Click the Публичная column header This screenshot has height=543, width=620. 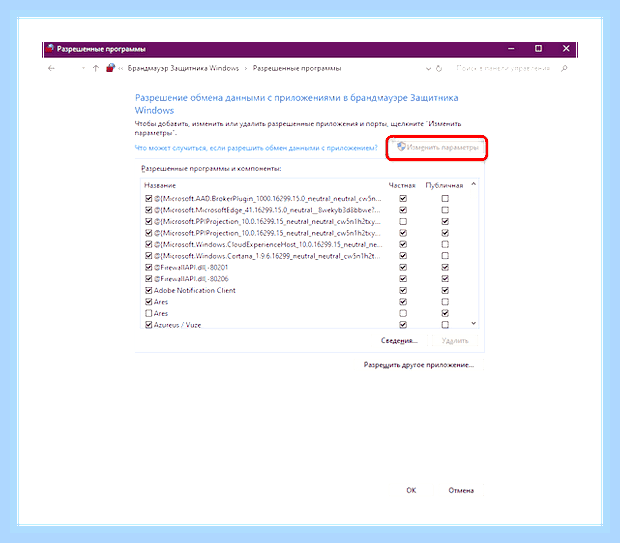pos(444,185)
